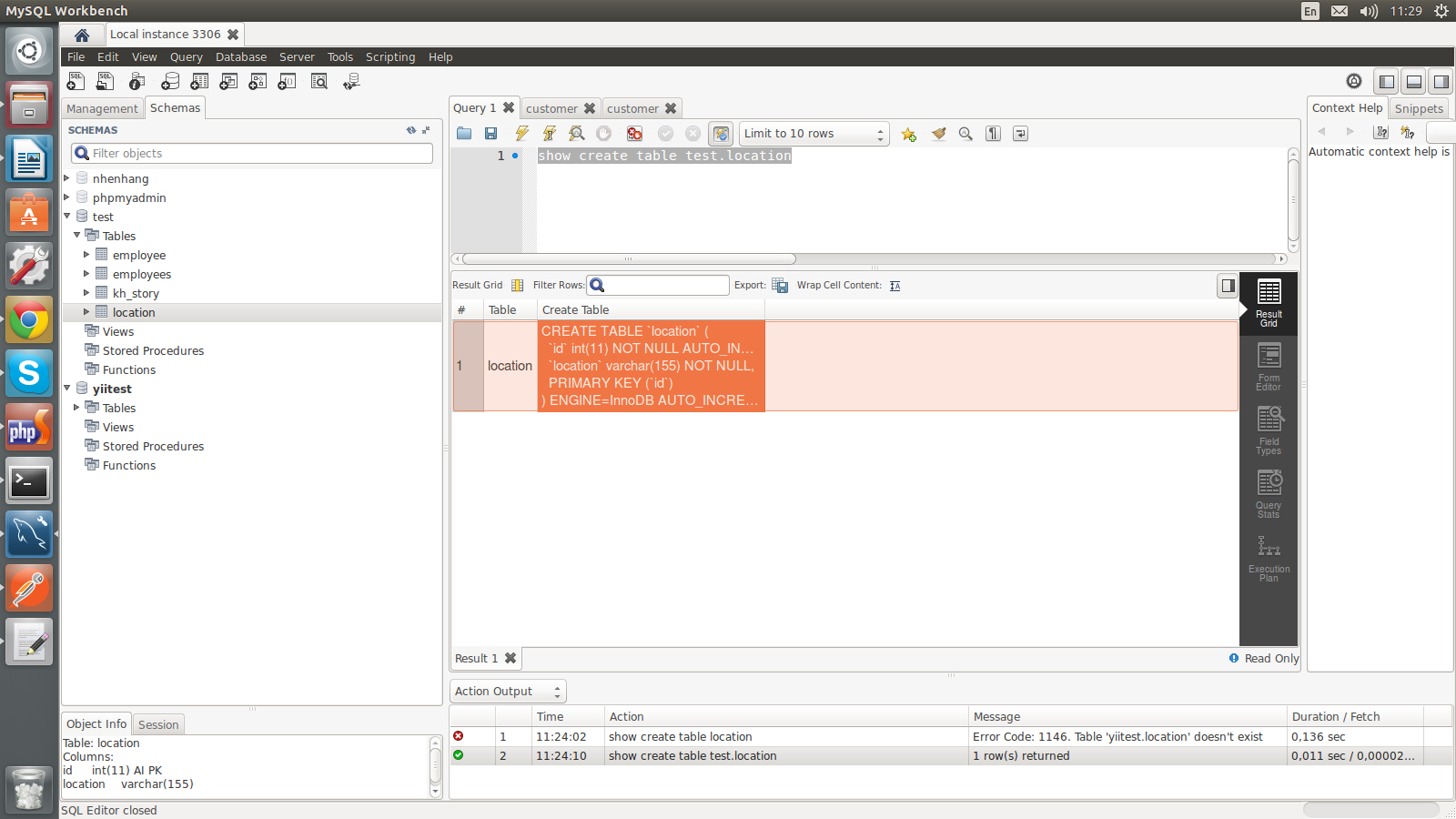Toggle the bottom output panel visibility
This screenshot has width=1456, height=819.
(x=1414, y=82)
